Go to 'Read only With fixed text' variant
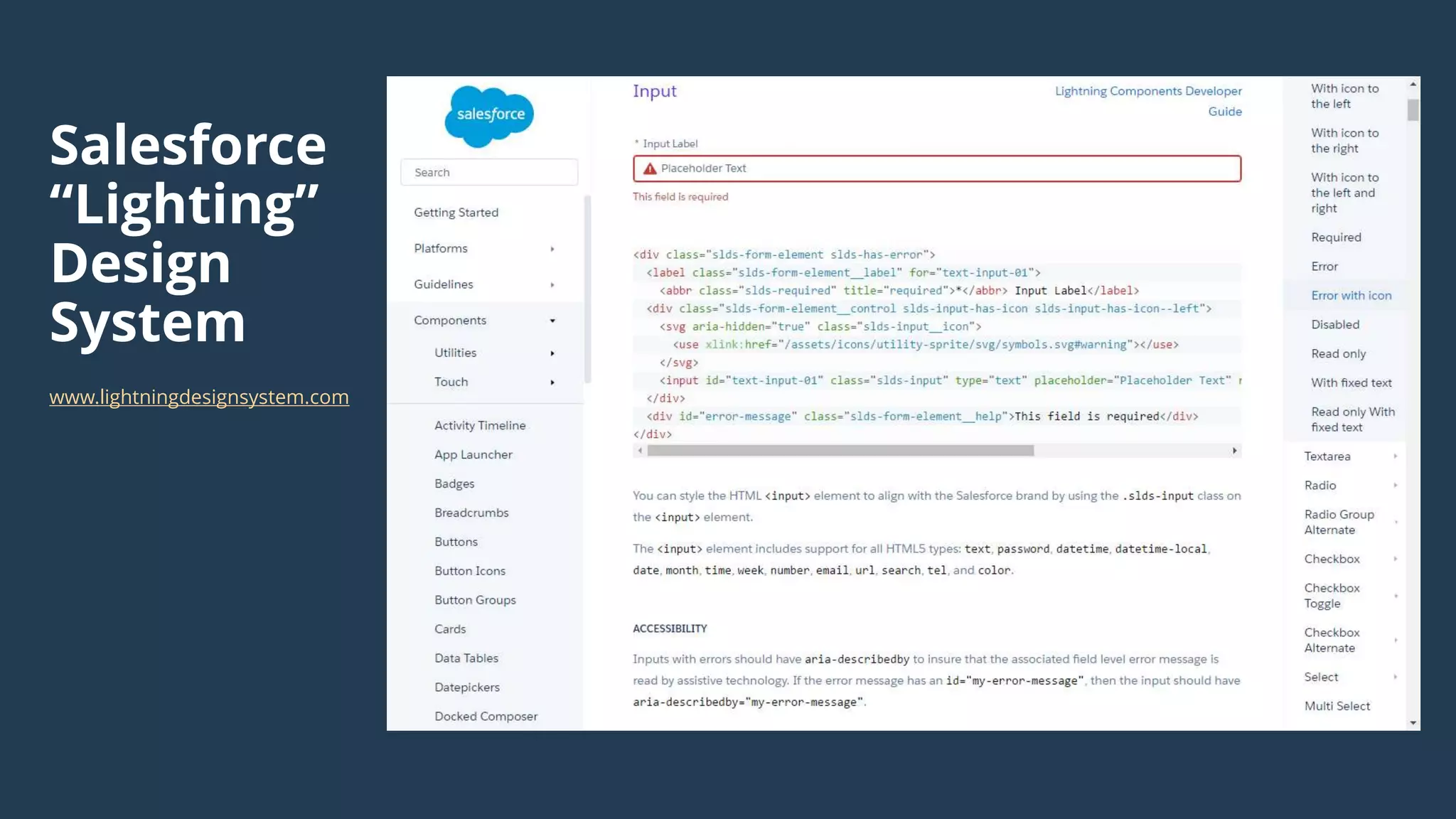The width and height of the screenshot is (1456, 819). point(1353,419)
